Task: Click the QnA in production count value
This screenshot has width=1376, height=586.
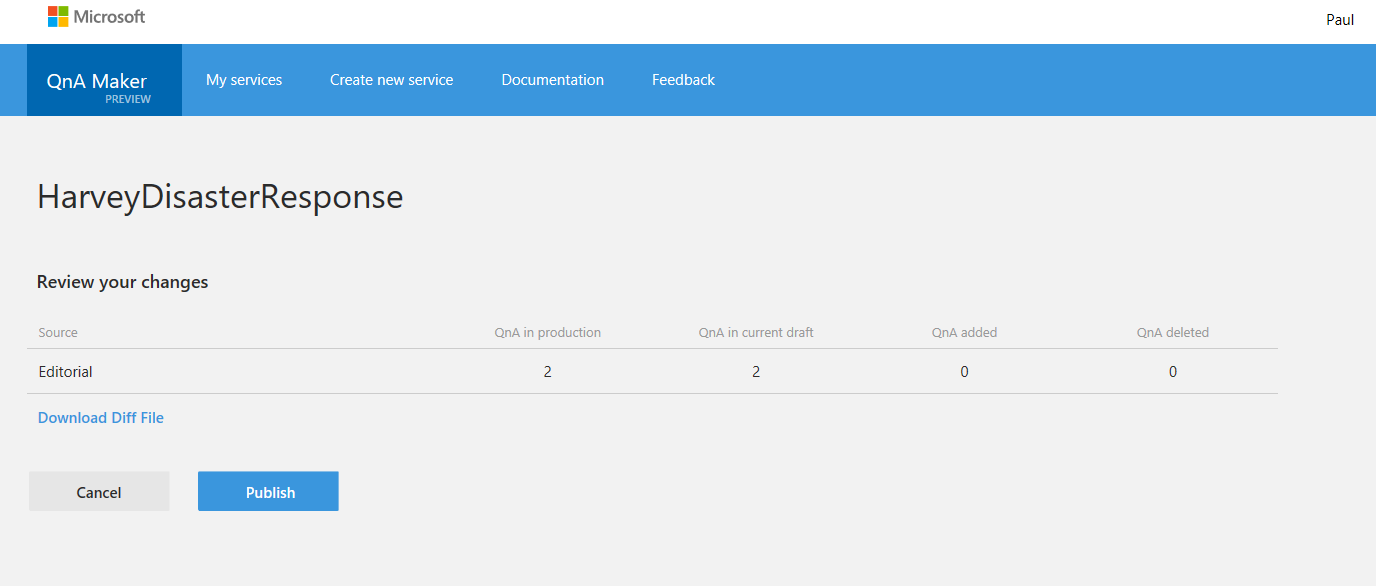Action: [x=548, y=372]
